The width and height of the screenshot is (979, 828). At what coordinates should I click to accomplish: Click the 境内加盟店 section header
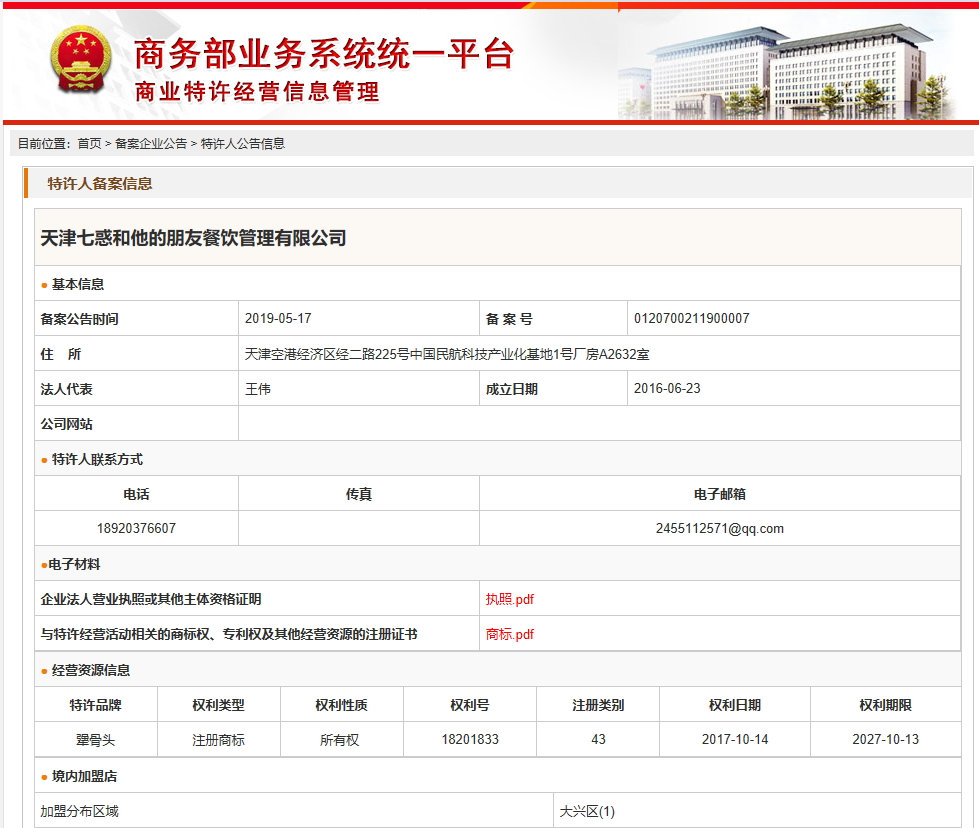[84, 776]
